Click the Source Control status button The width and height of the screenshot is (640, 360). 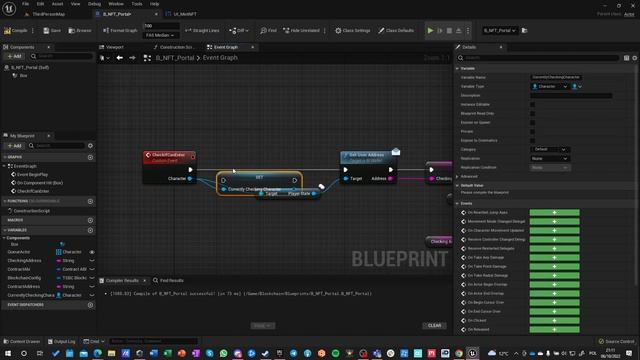tap(616, 341)
